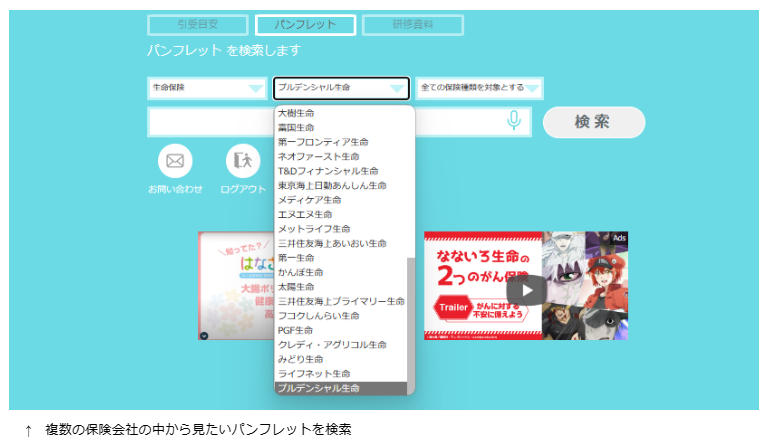The image size is (767, 442).
Task: Click small arrow icon on left banner
Action: [204, 335]
